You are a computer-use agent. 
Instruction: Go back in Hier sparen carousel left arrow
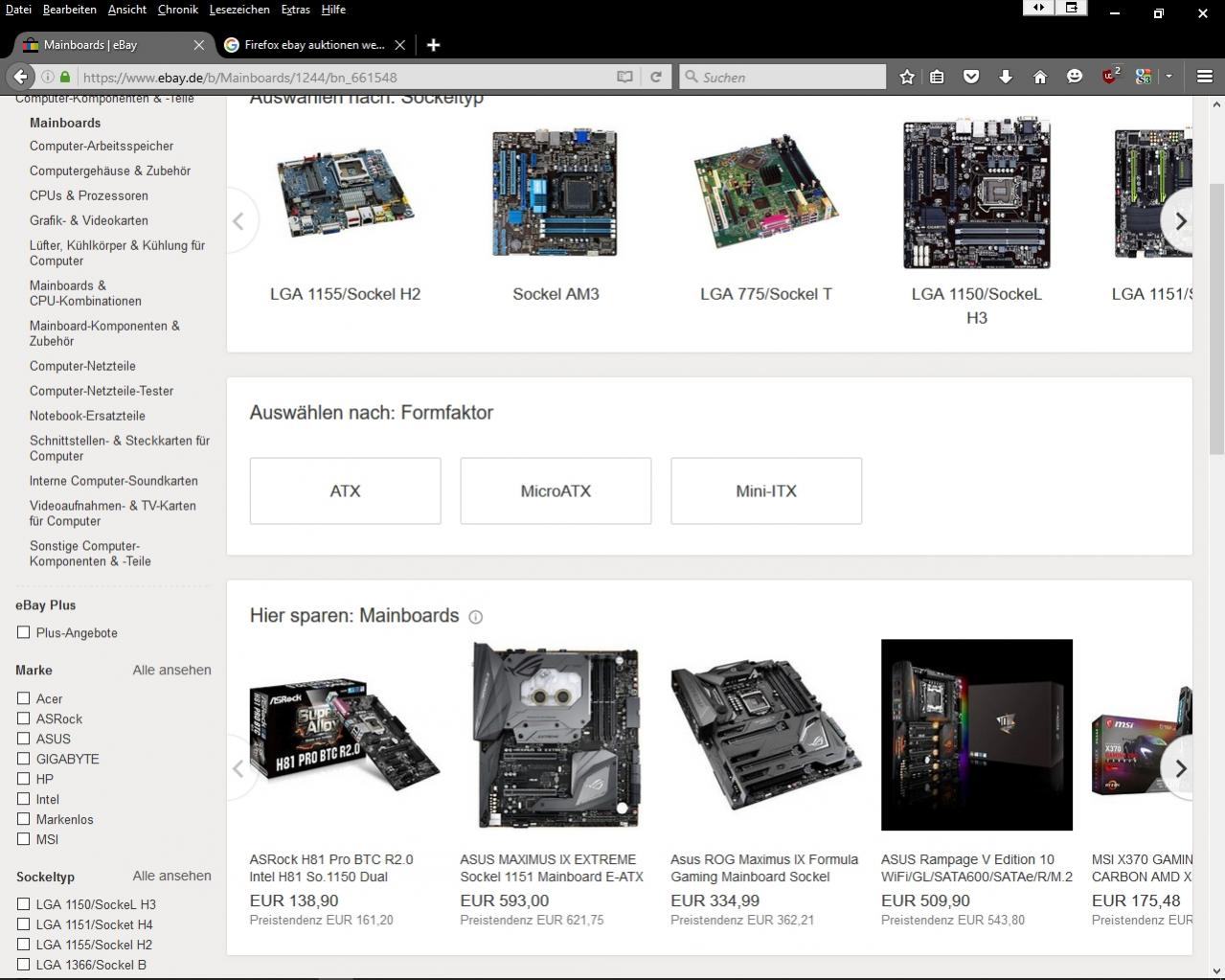[239, 768]
